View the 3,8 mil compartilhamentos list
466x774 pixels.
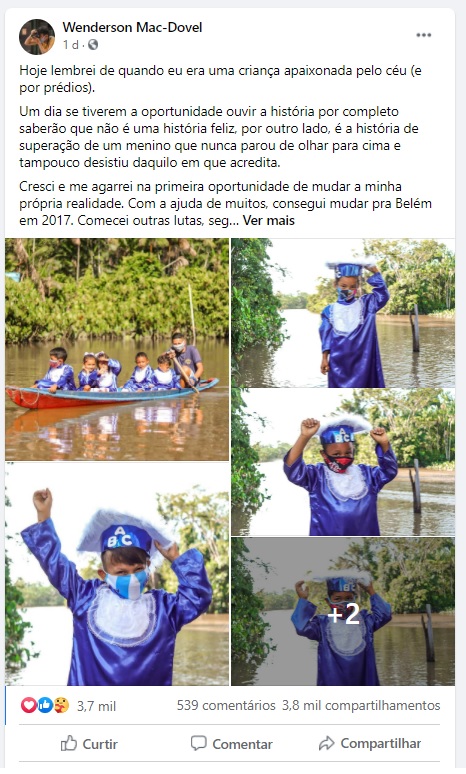(x=361, y=705)
